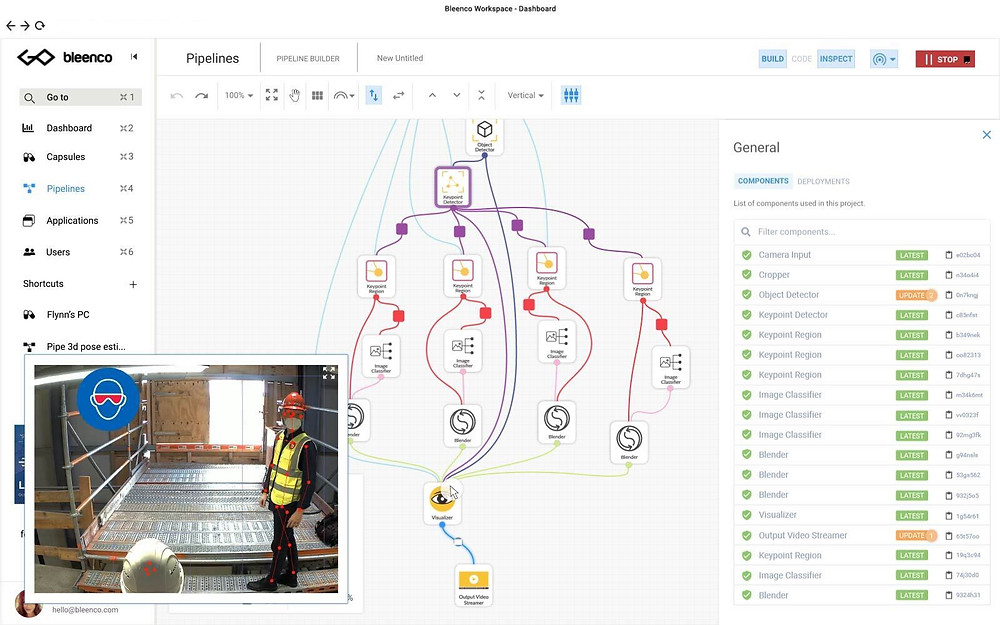The height and width of the screenshot is (625, 1000).
Task: Stop the running pipeline
Action: tap(945, 59)
